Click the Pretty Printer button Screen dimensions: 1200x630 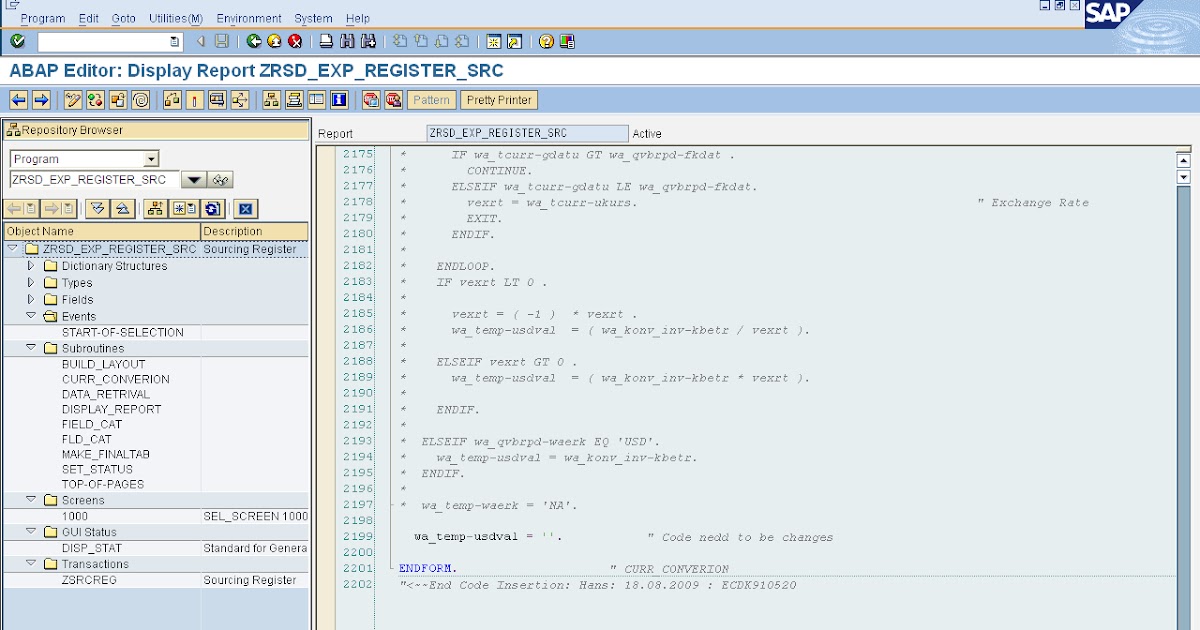tap(500, 100)
